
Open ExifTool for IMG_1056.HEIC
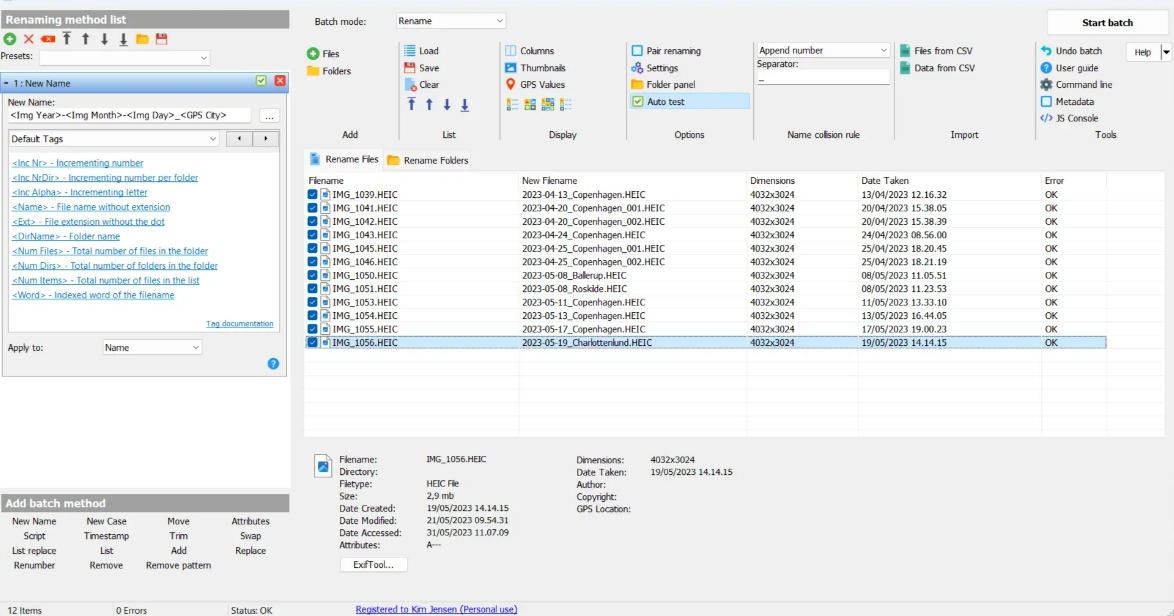pyautogui.click(x=374, y=564)
